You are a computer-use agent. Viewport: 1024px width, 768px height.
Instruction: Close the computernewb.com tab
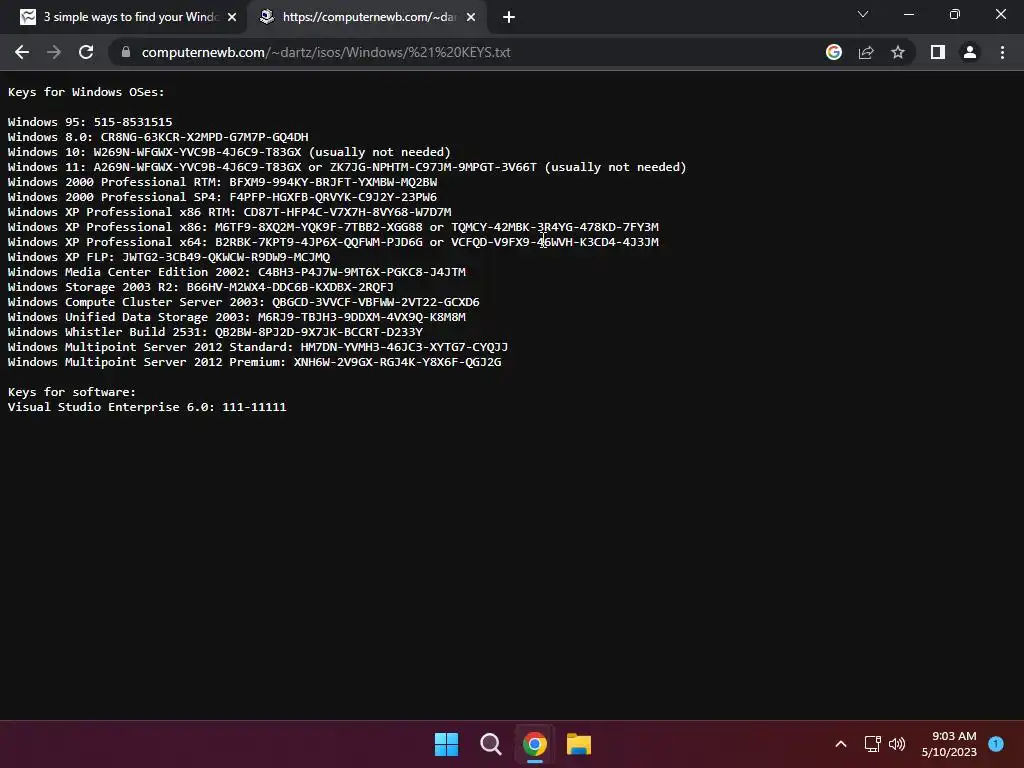[x=471, y=17]
